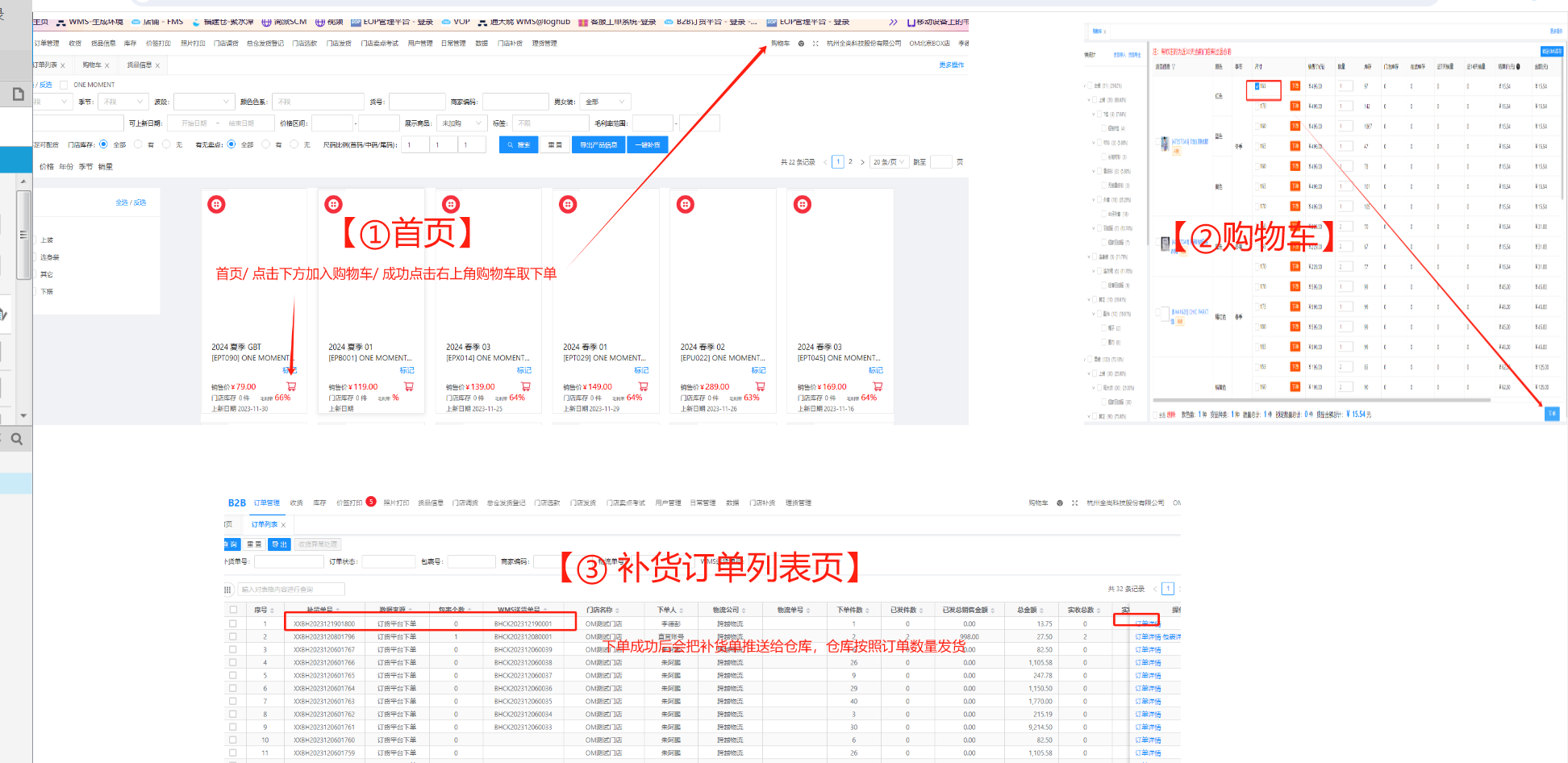Image resolution: width=1568 pixels, height=763 pixels.
Task: Click the page document icon in sidebar
Action: (18, 94)
